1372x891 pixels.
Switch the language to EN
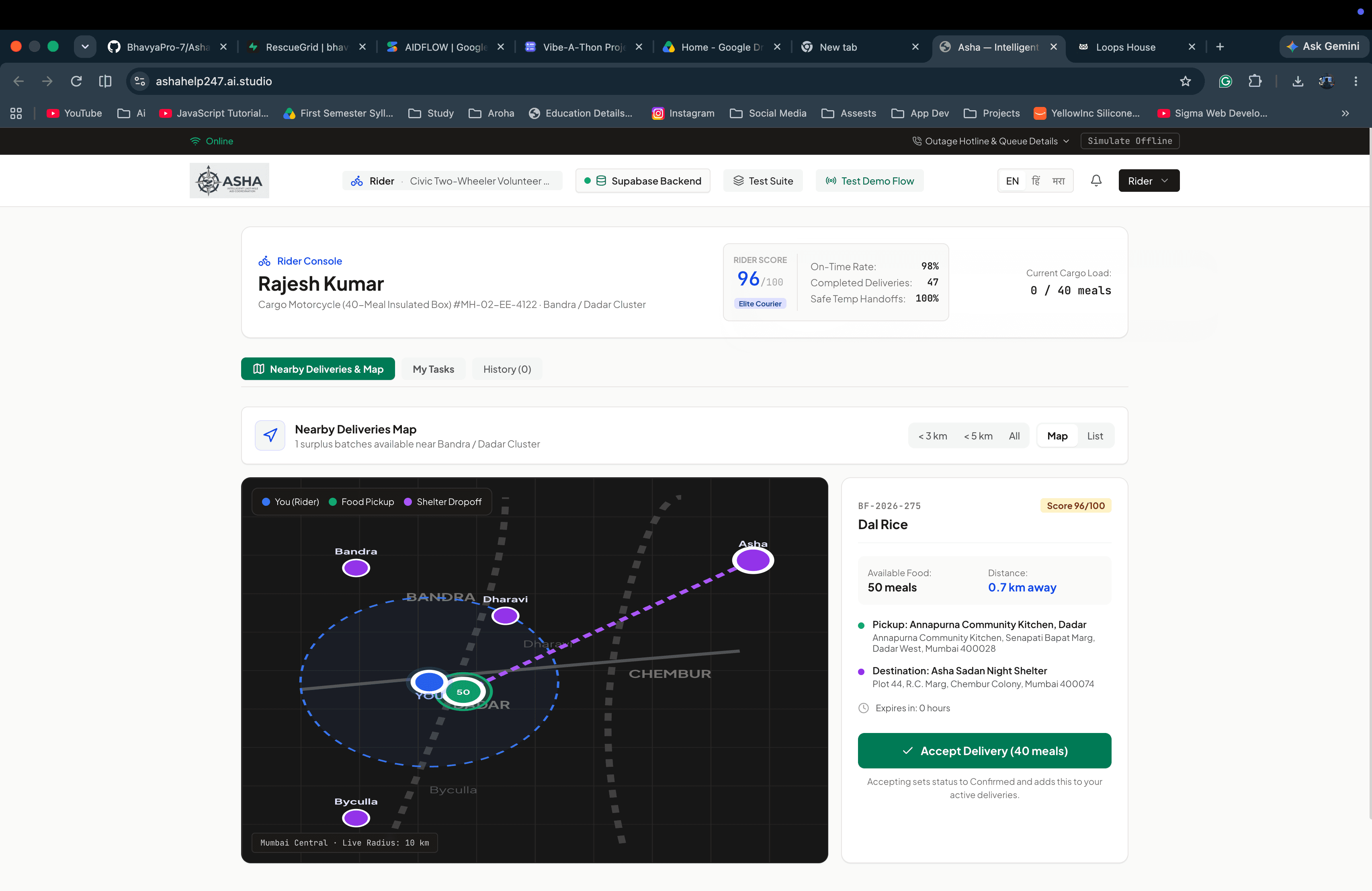click(1012, 181)
